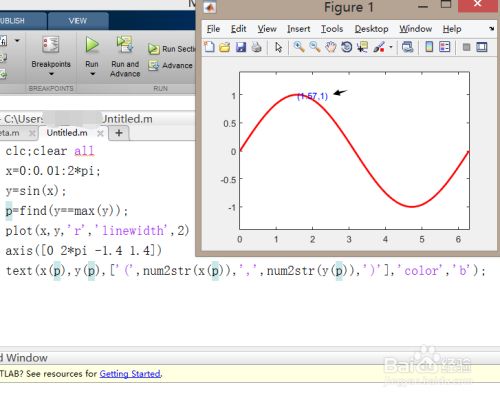Viewport: 500px width, 398px height.
Task: Open the Getting Started link
Action: click(x=130, y=374)
